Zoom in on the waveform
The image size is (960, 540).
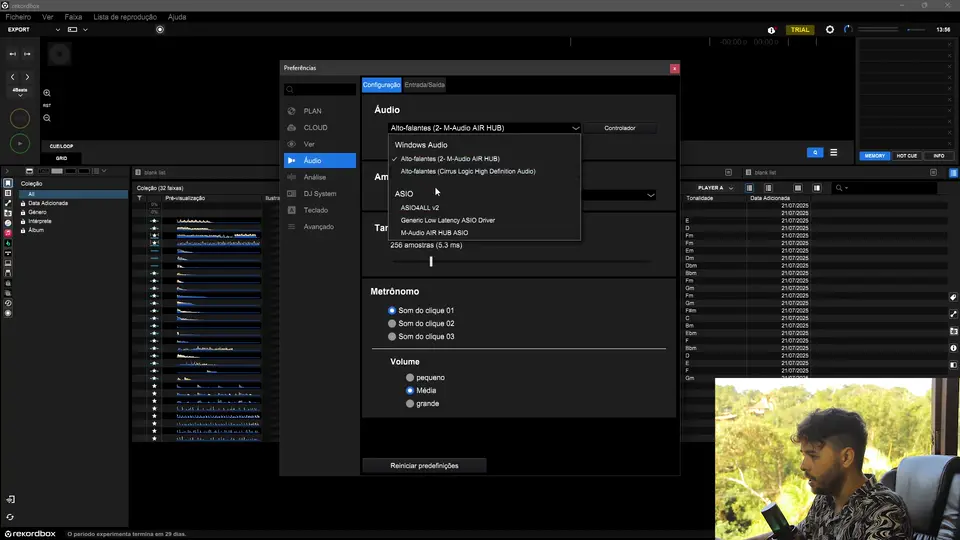point(47,93)
